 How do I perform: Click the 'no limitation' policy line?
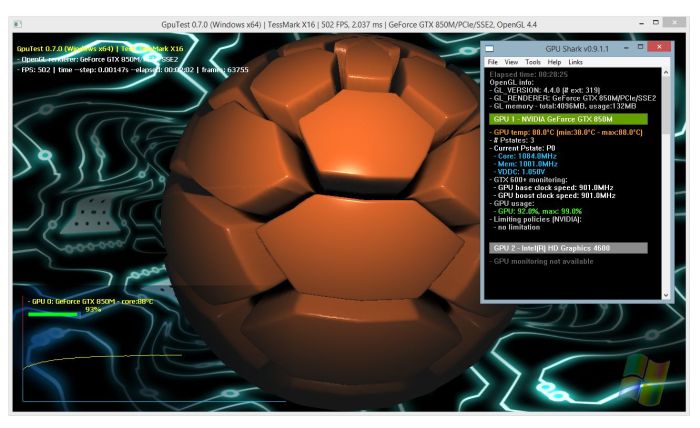(517, 227)
